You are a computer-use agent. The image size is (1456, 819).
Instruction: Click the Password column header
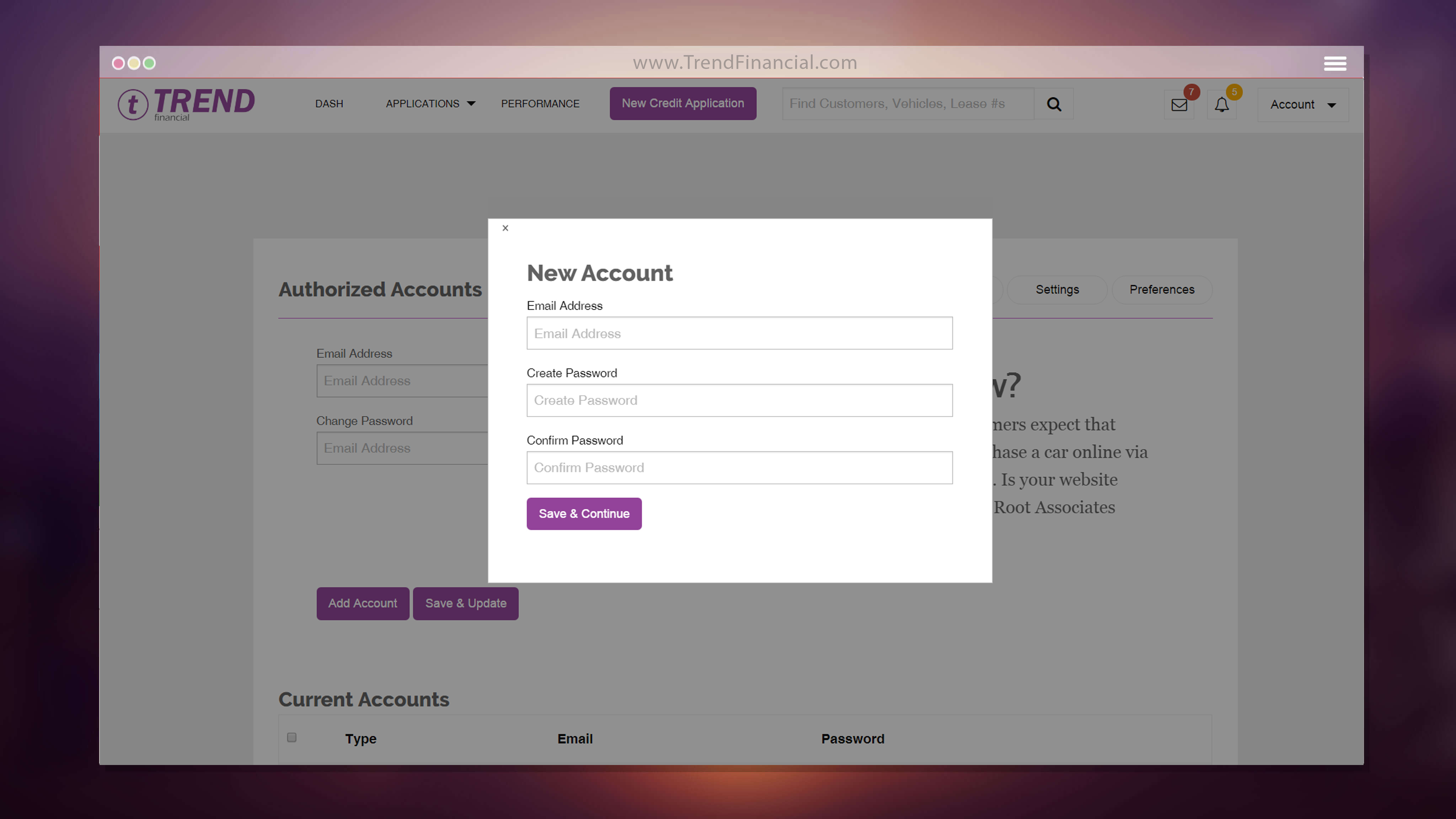coord(852,739)
